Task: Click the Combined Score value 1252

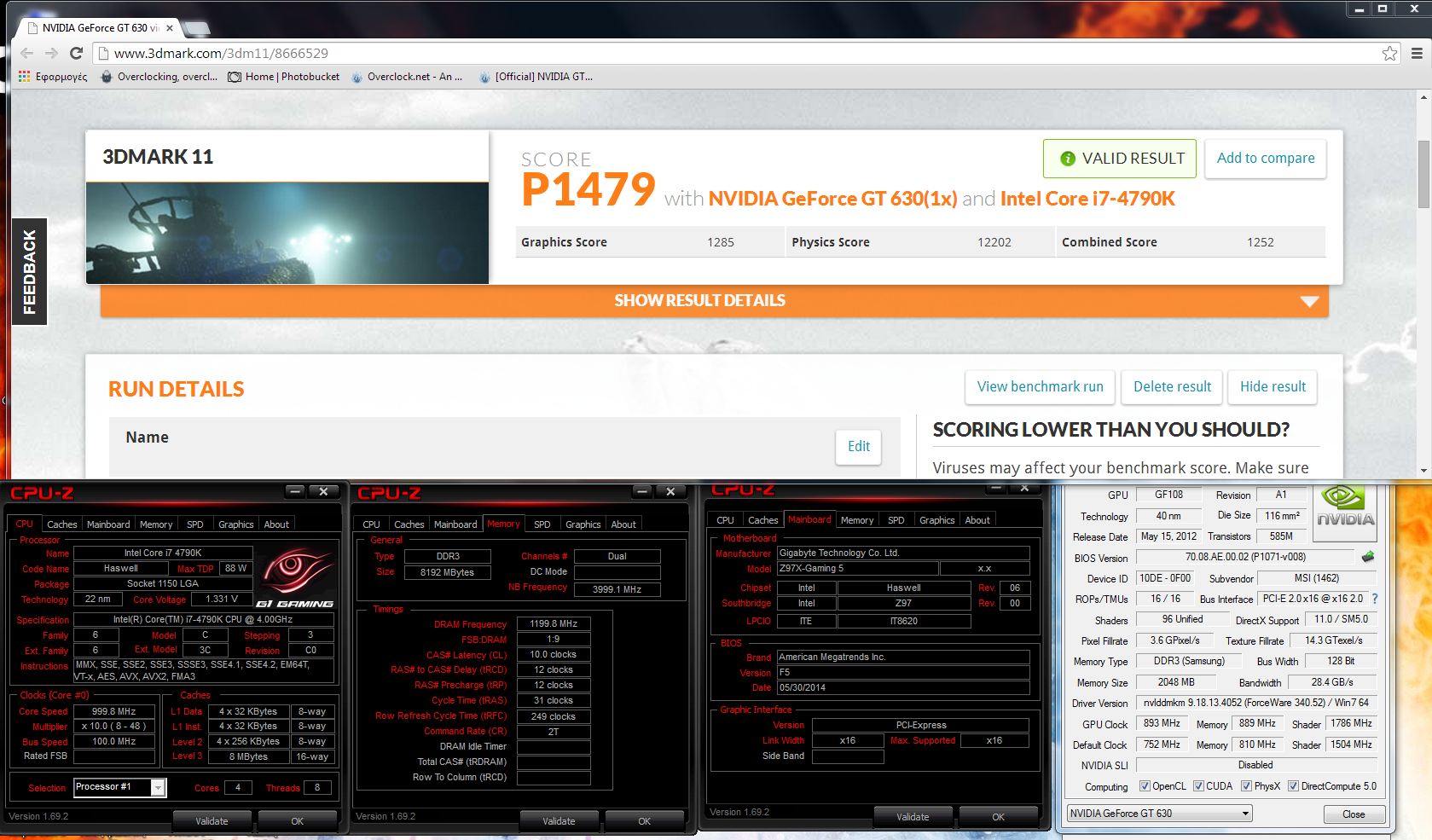Action: point(1261,242)
